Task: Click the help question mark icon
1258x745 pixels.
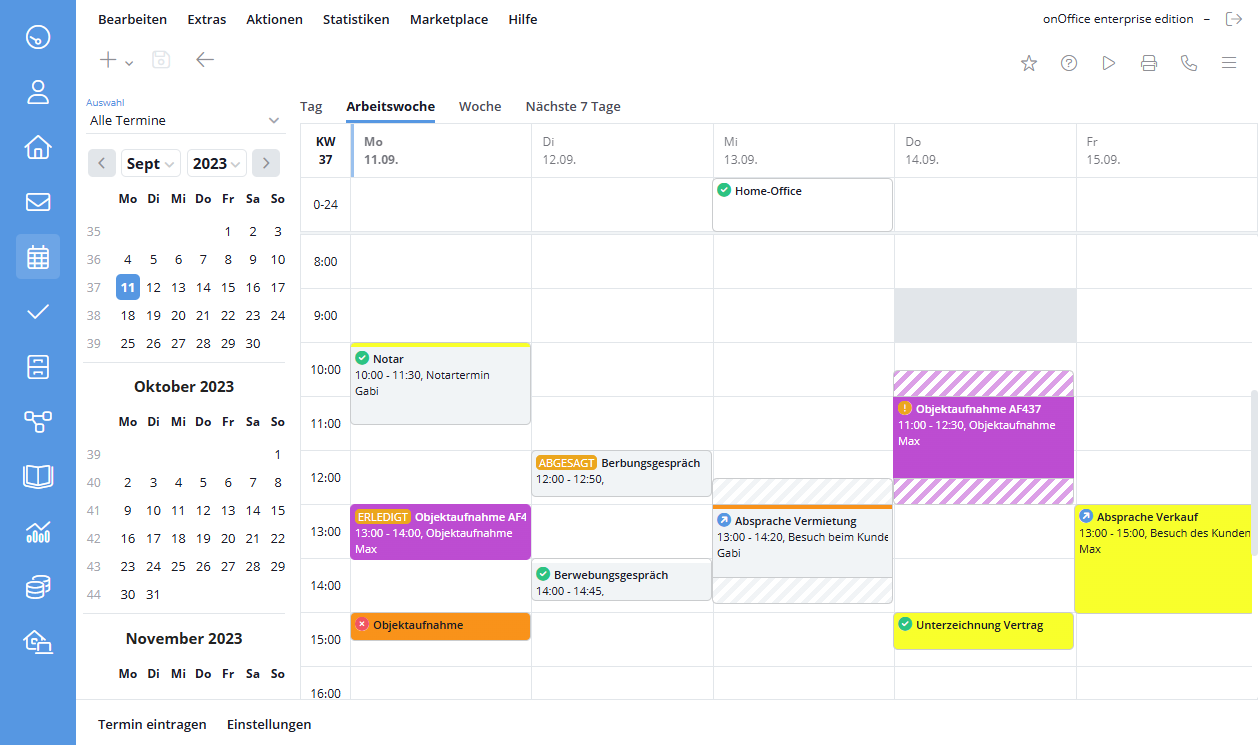Action: pyautogui.click(x=1068, y=63)
